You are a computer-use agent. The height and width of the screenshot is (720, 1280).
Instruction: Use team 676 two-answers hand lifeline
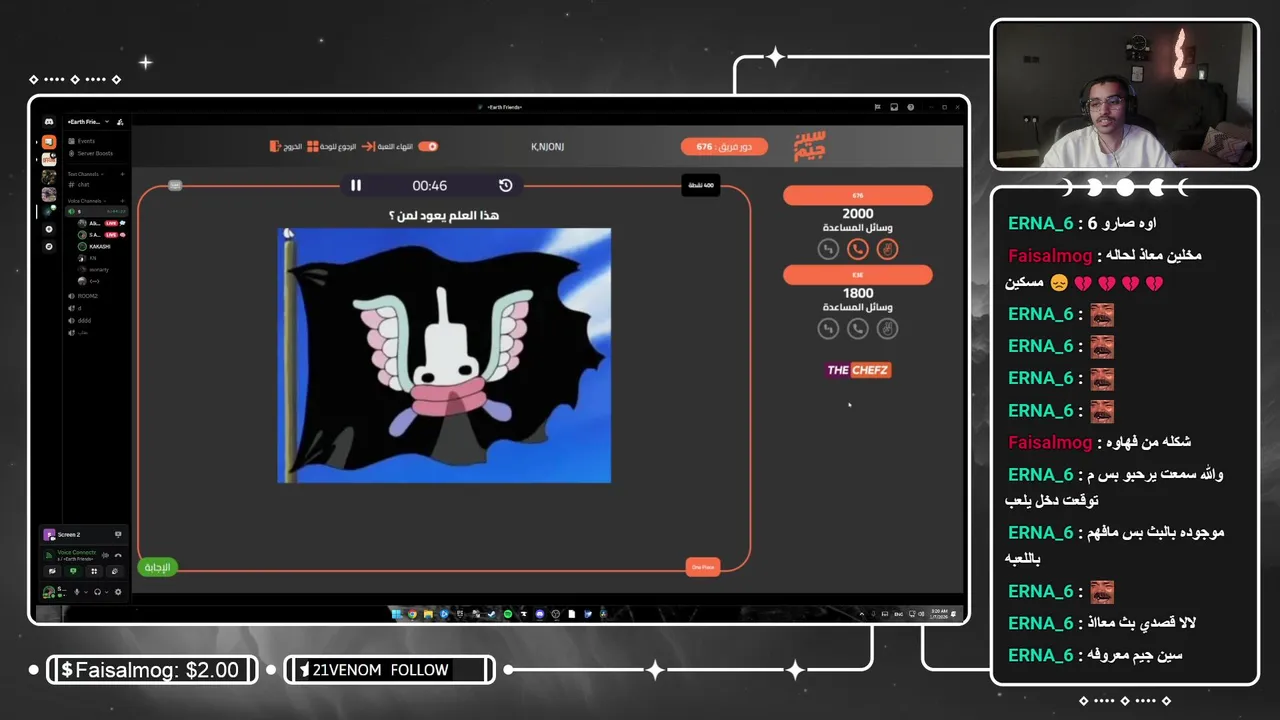tap(887, 249)
